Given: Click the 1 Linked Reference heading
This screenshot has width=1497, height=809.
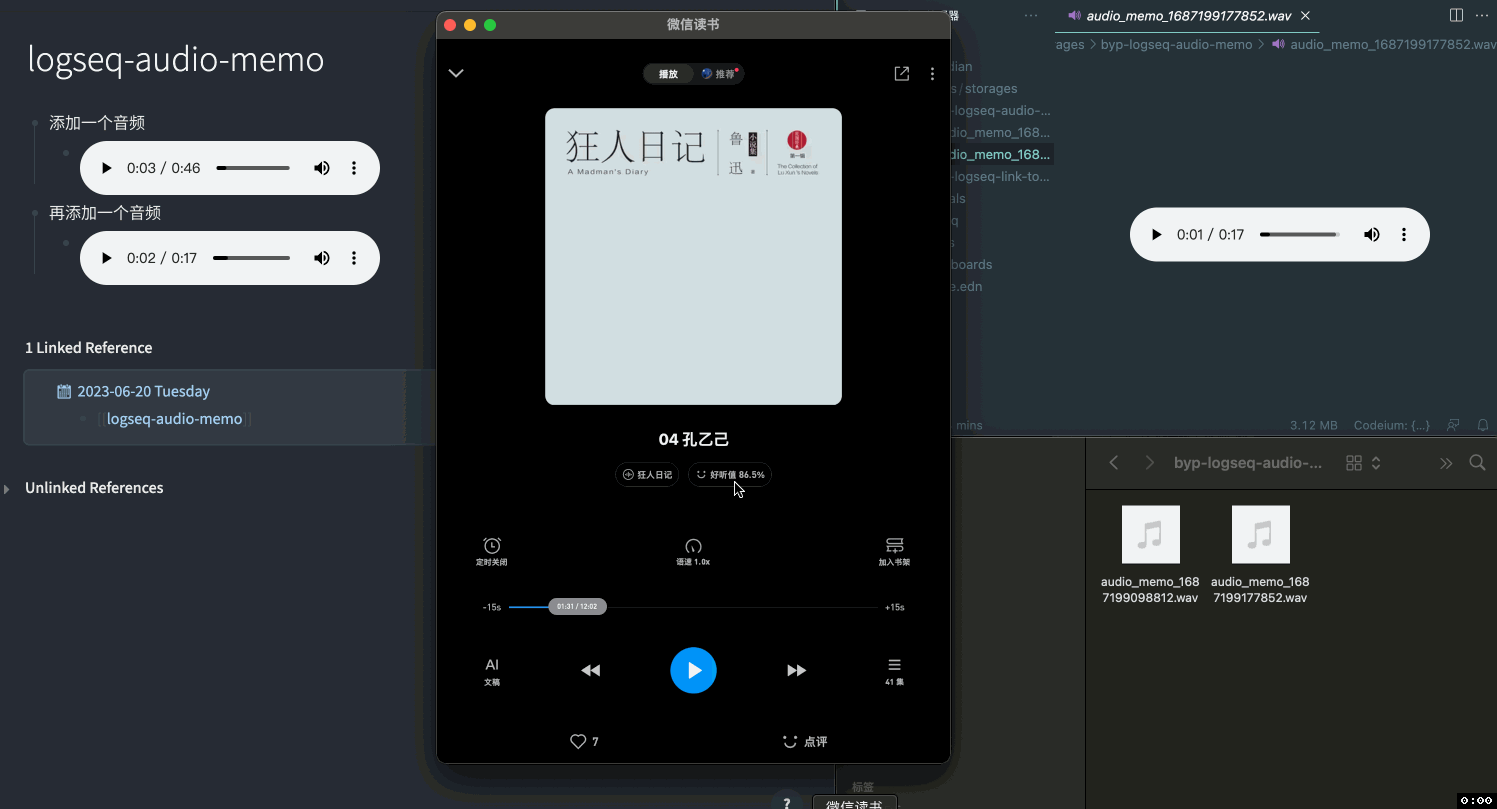Looking at the screenshot, I should (89, 348).
